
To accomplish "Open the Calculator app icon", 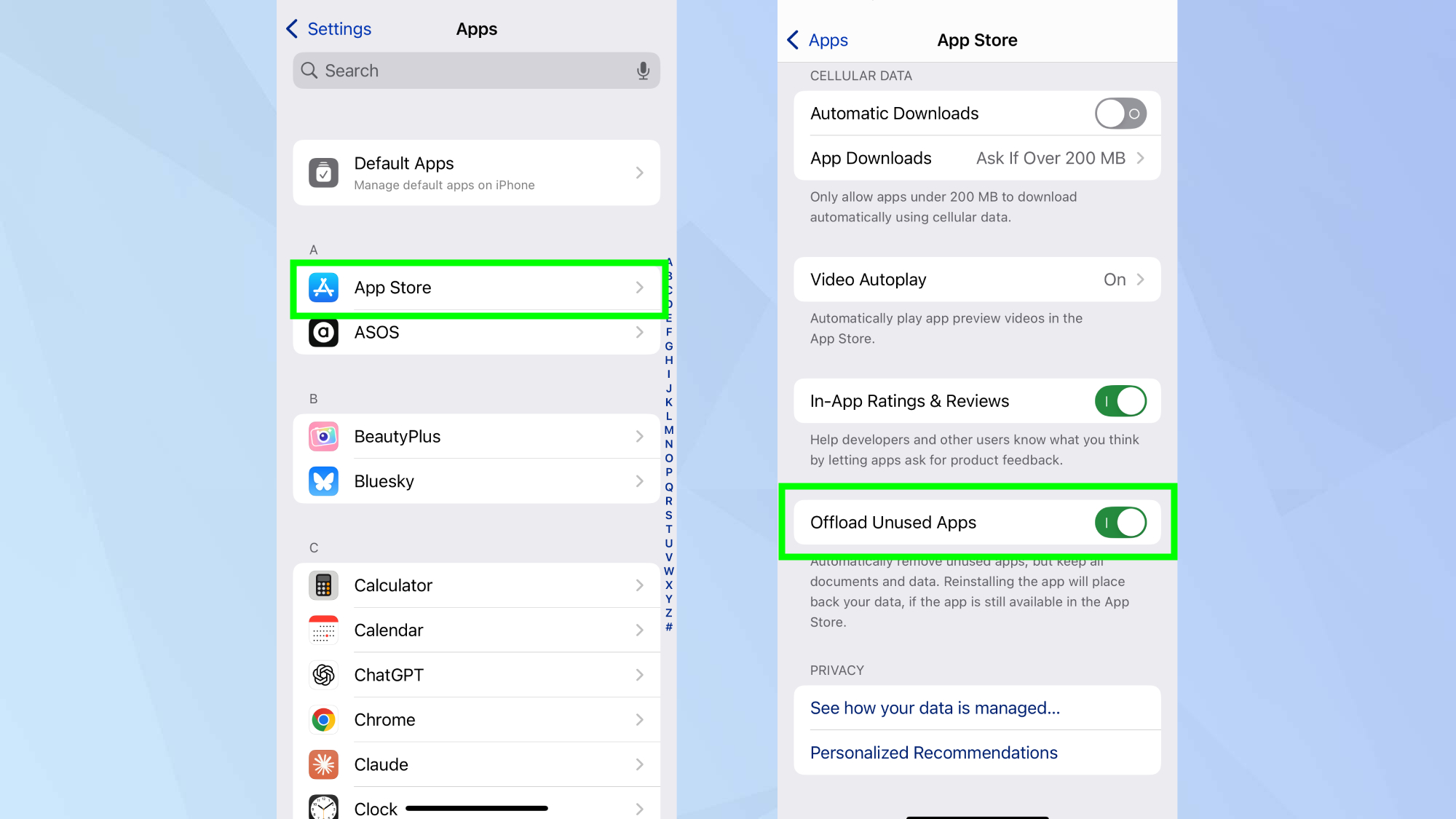I will click(323, 585).
